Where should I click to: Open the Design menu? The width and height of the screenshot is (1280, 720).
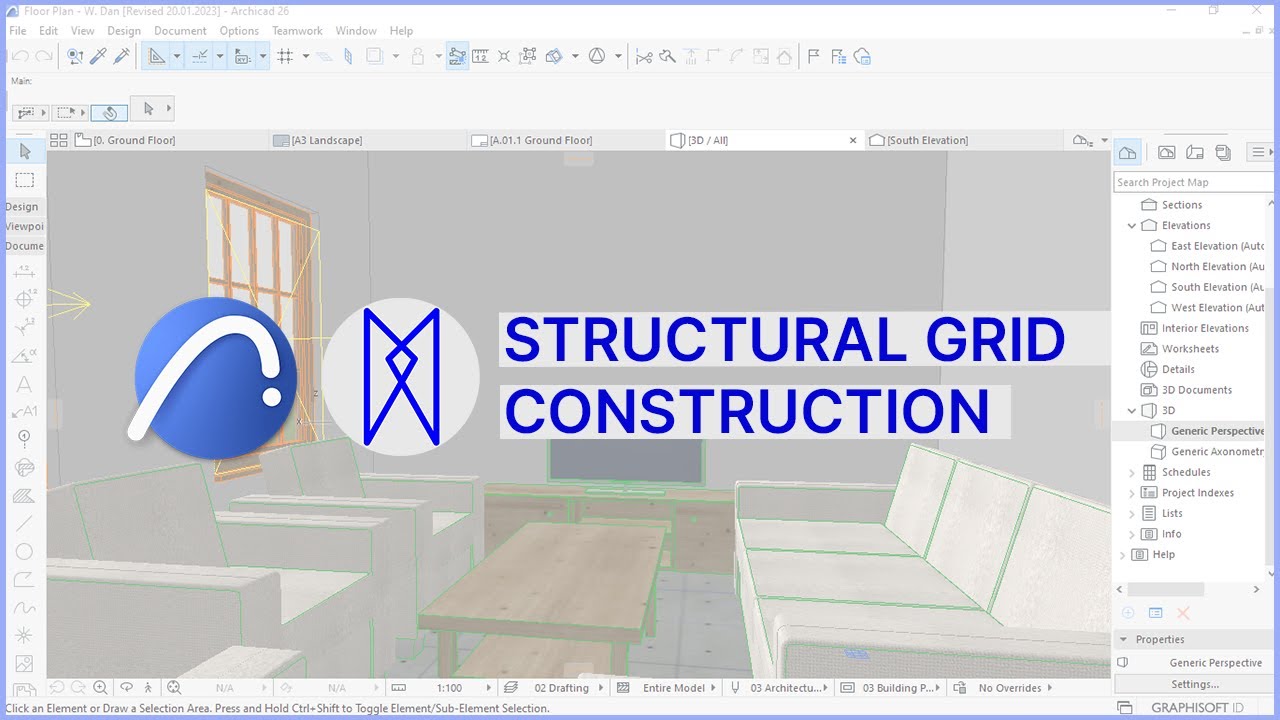[124, 31]
